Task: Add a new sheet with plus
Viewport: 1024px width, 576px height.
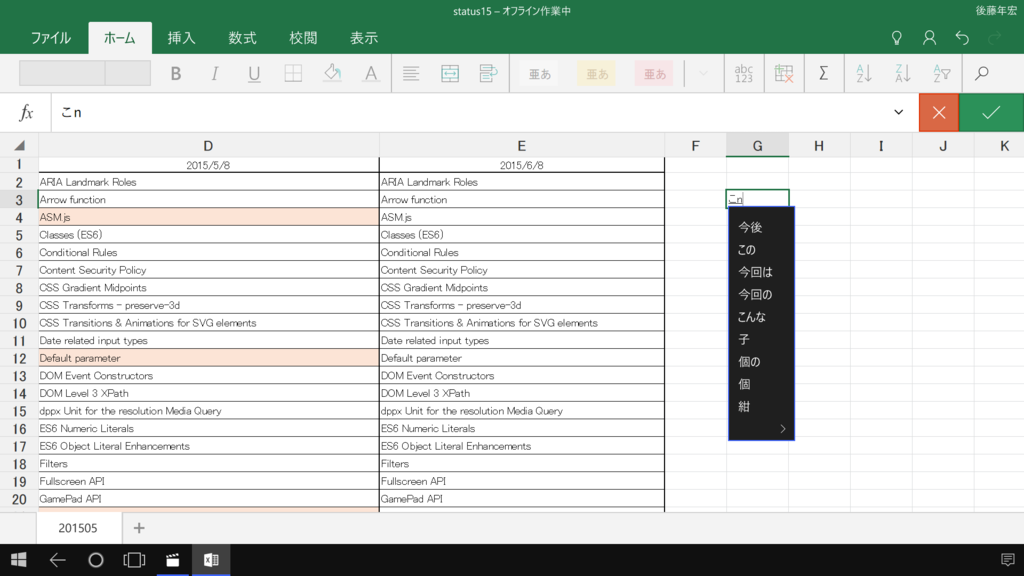Action: pos(139,528)
